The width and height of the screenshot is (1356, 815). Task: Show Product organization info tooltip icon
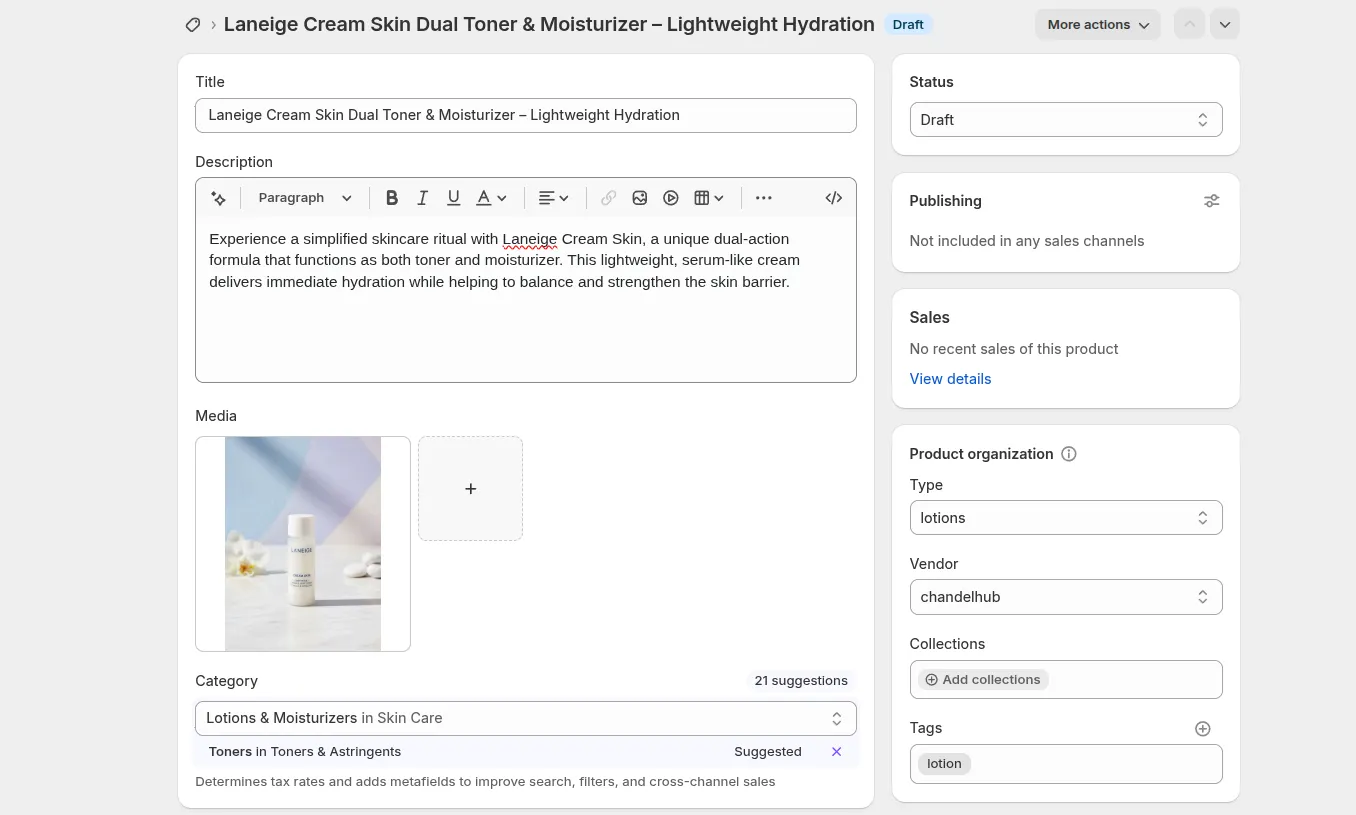coord(1069,454)
